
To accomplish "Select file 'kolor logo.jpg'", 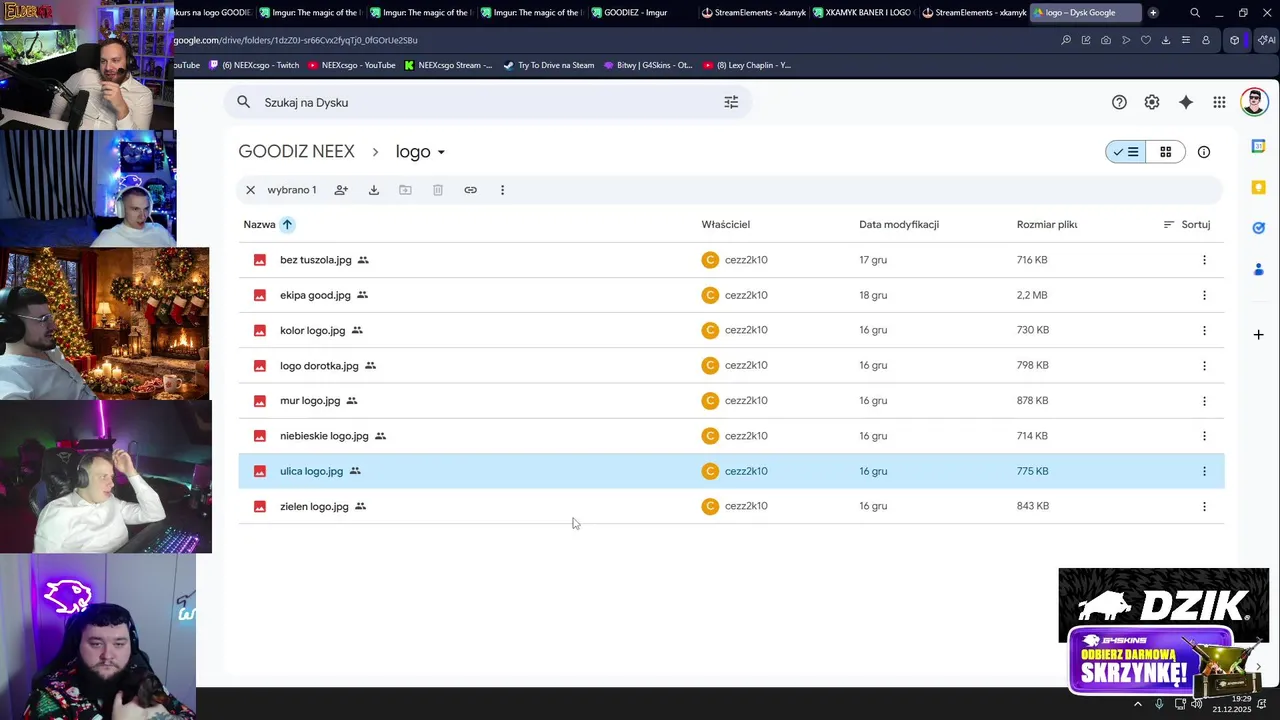I will point(731,330).
